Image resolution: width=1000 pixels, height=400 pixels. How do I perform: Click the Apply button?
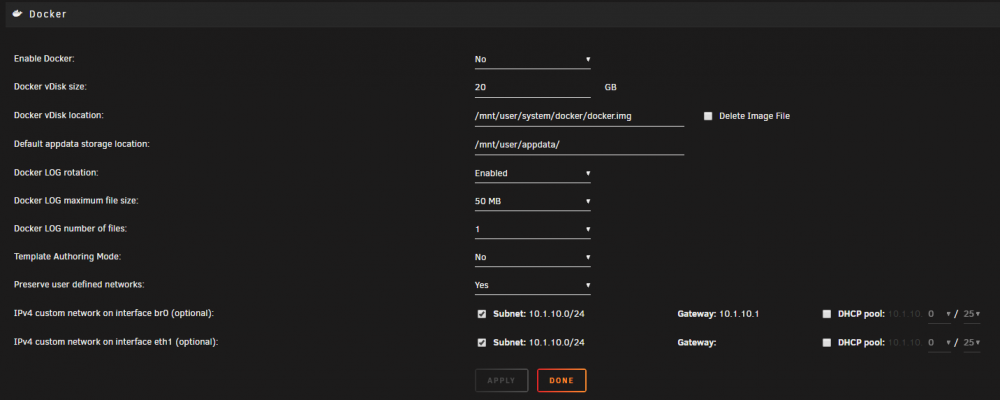point(501,380)
